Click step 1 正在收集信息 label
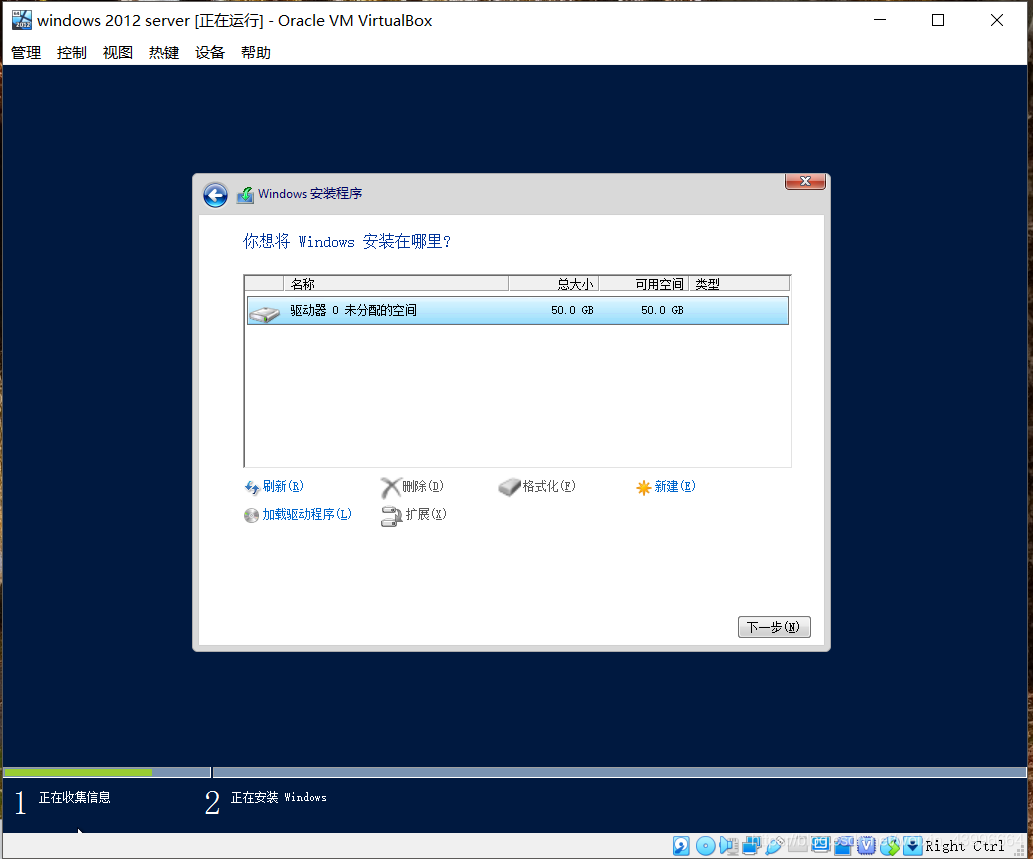Viewport: 1033px width, 859px height. pos(74,798)
